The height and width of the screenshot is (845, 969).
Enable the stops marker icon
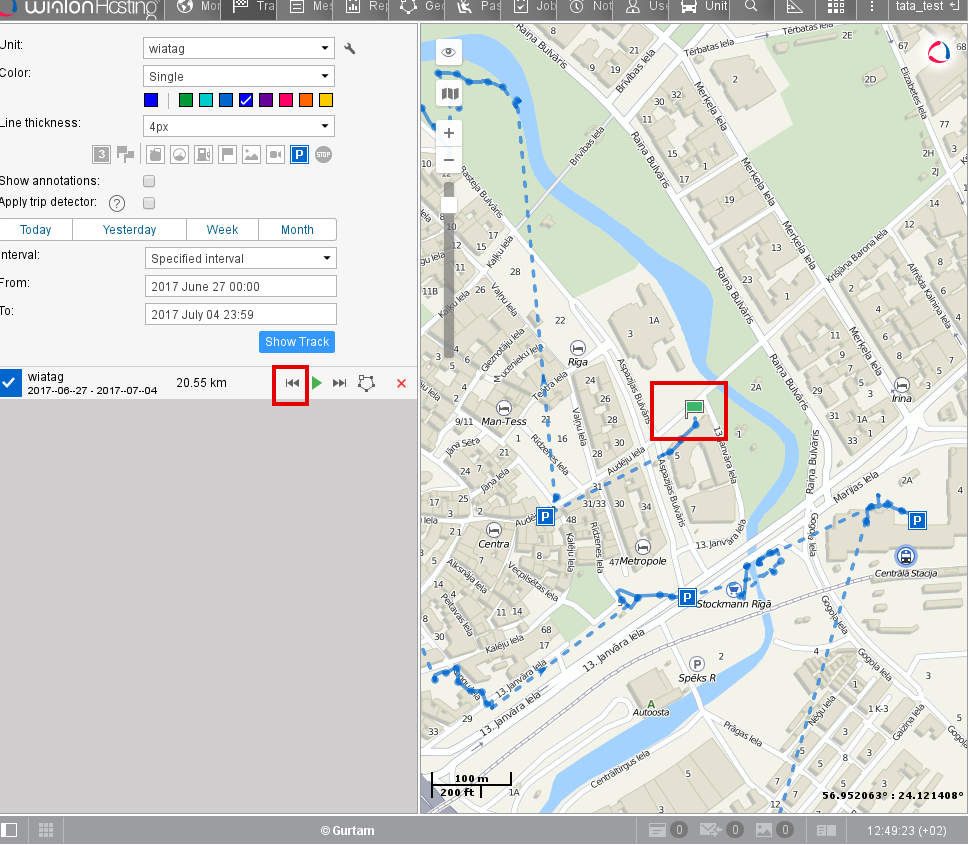pos(323,154)
